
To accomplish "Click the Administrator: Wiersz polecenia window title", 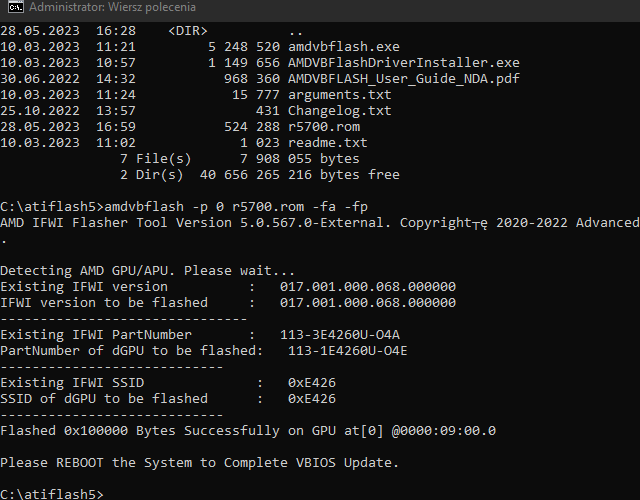I will point(112,7).
